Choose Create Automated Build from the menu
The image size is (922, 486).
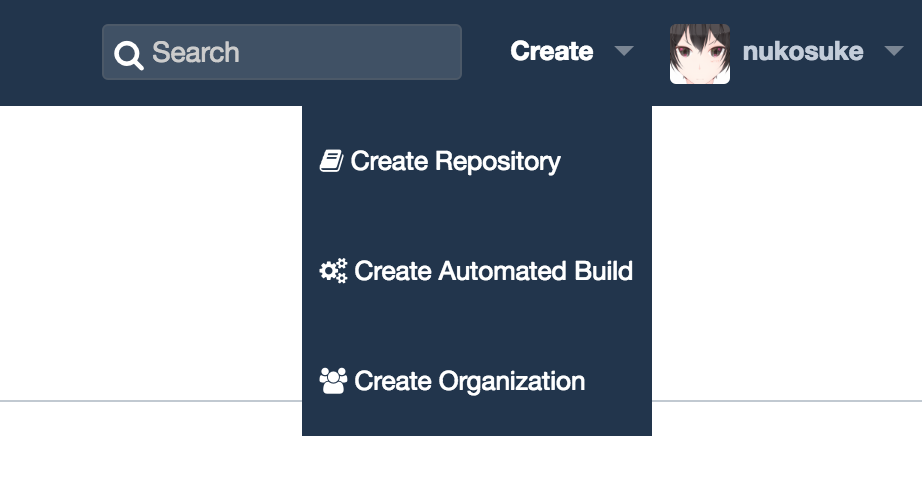click(476, 271)
